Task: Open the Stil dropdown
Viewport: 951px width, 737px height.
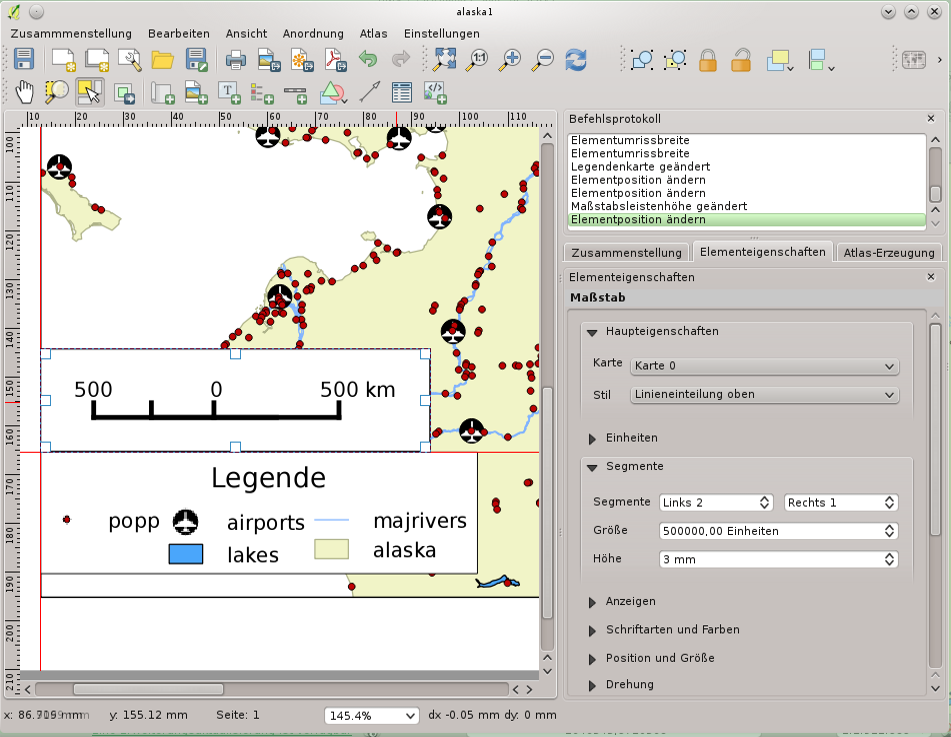Action: click(764, 394)
